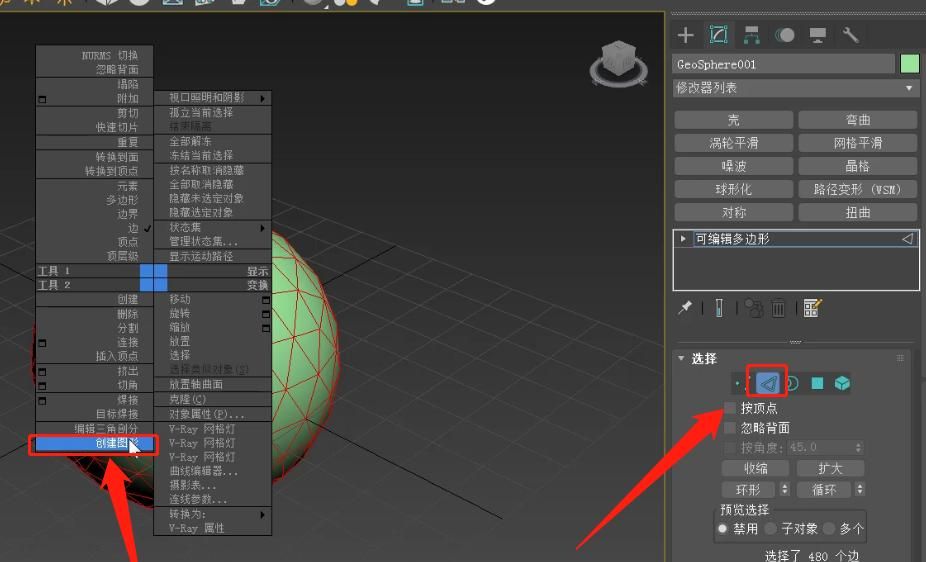Image resolution: width=926 pixels, height=562 pixels.
Task: Open settings box next to 焊接
Action: (42, 401)
